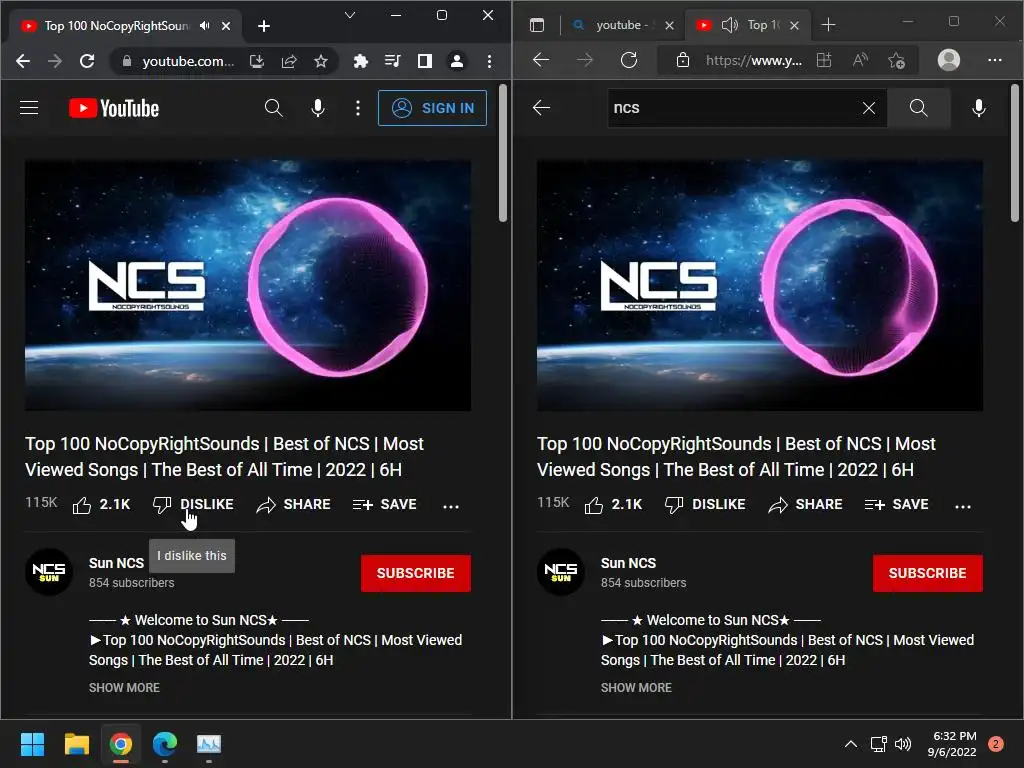
Task: Close the Top 100 NoCopyRightSounds Chrome tab
Action: pos(226,26)
